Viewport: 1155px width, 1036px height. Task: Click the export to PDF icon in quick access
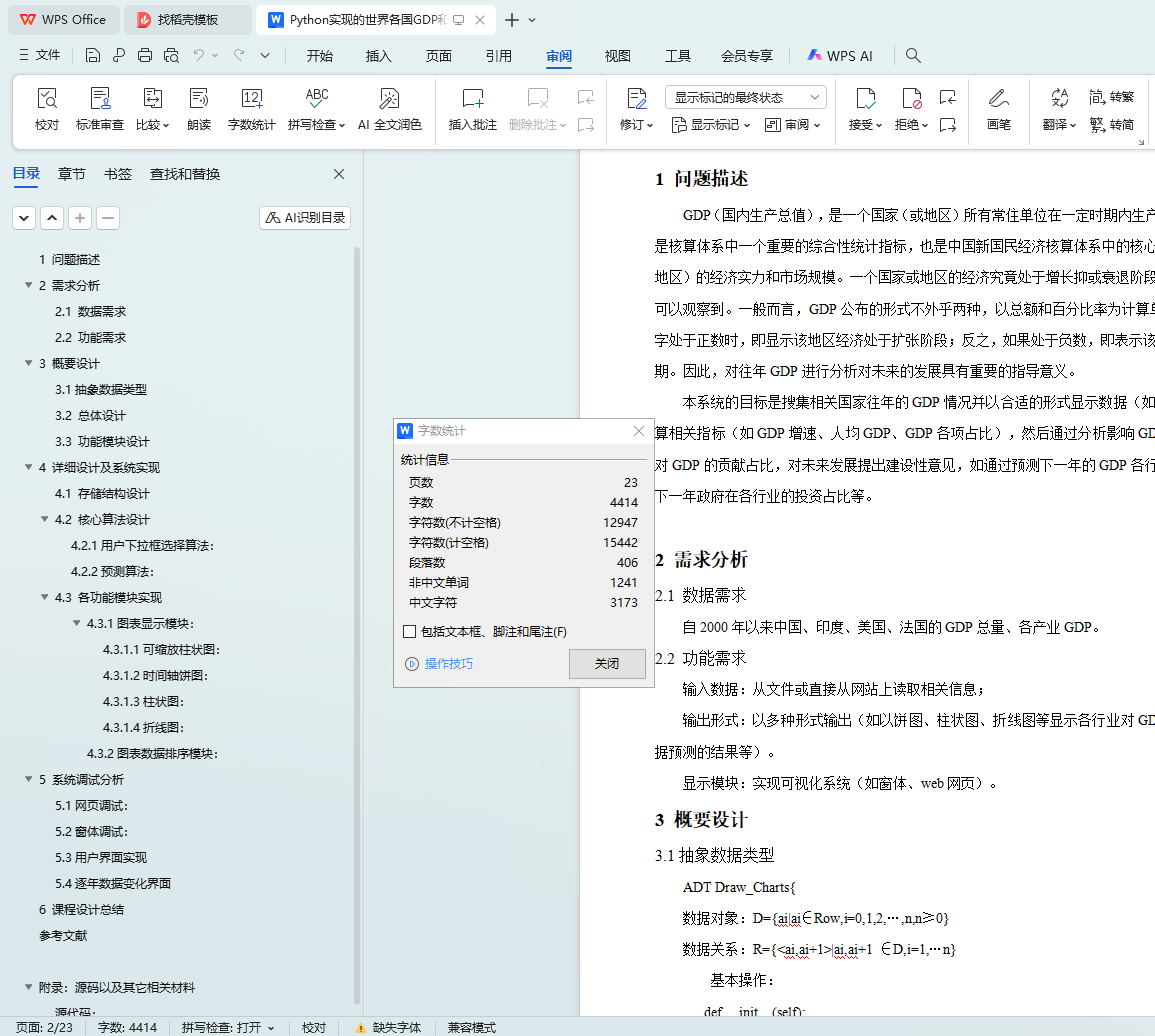coord(119,55)
